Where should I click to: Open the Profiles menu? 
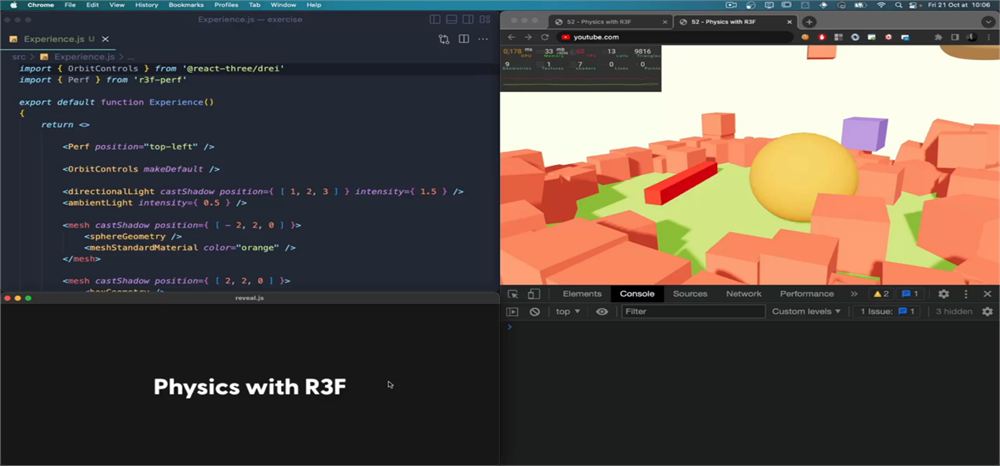point(226,5)
